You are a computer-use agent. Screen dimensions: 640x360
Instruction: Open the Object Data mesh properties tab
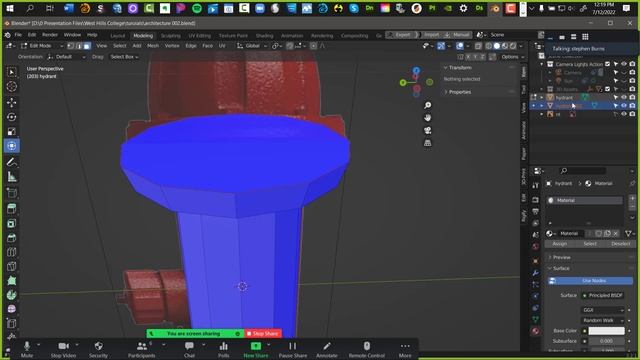(x=535, y=319)
